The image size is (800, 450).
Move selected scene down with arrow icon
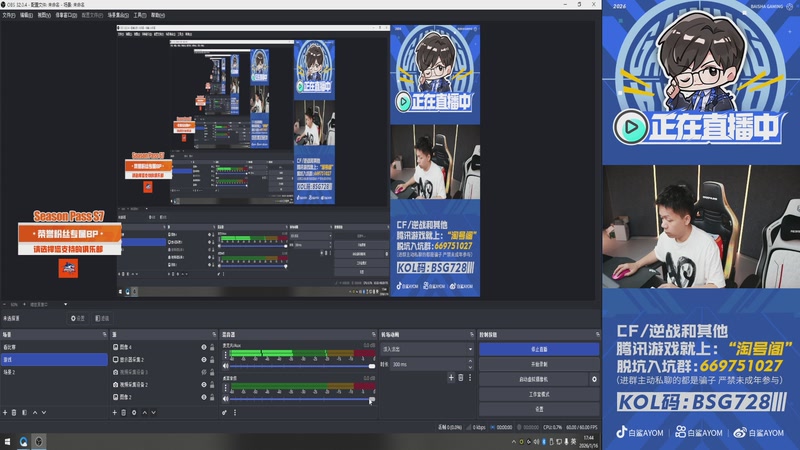click(44, 412)
